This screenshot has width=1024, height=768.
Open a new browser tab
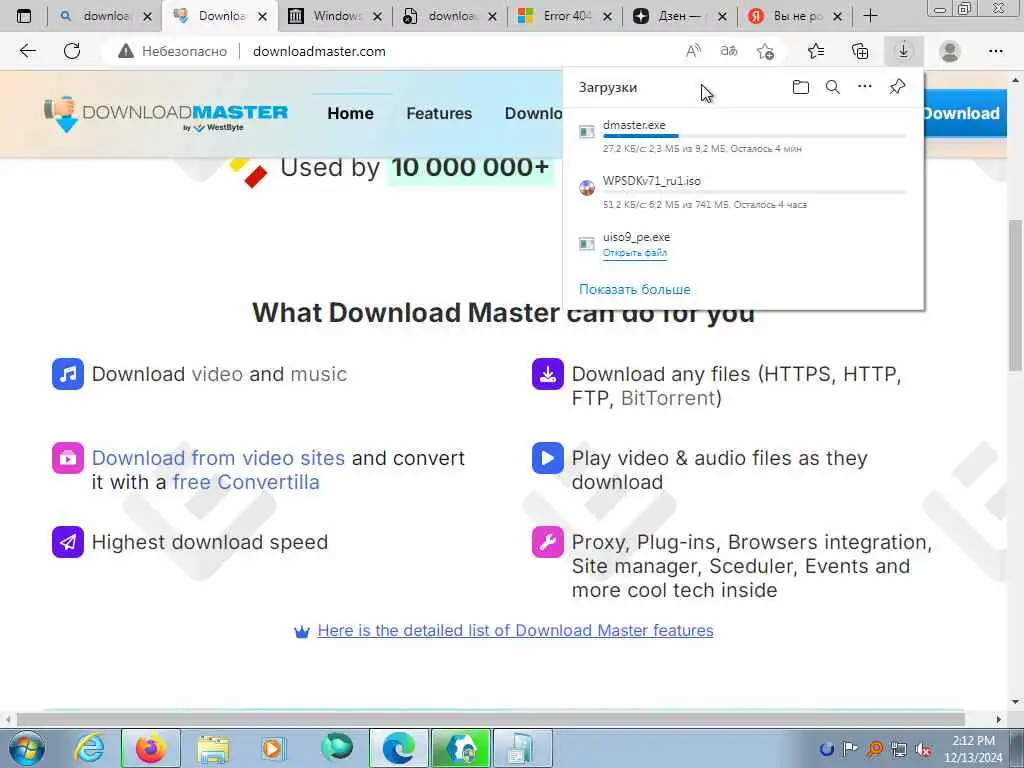871,16
